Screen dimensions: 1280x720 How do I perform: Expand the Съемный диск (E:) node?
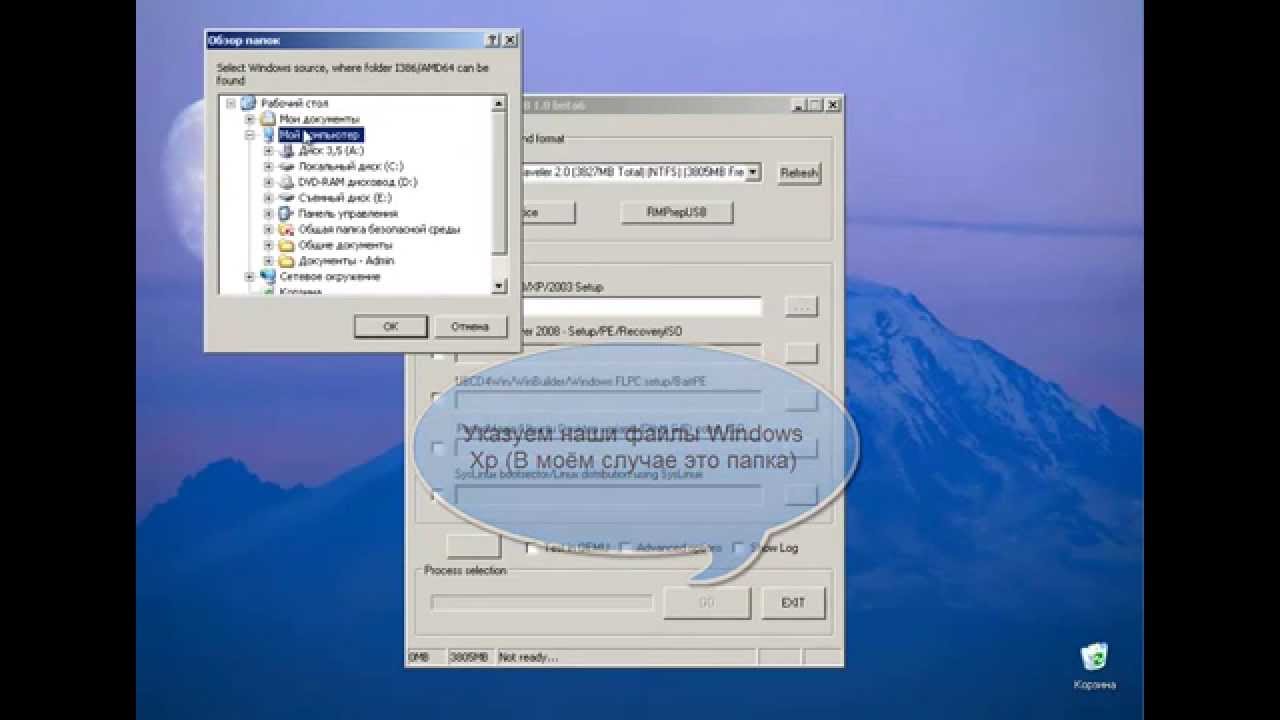269,198
